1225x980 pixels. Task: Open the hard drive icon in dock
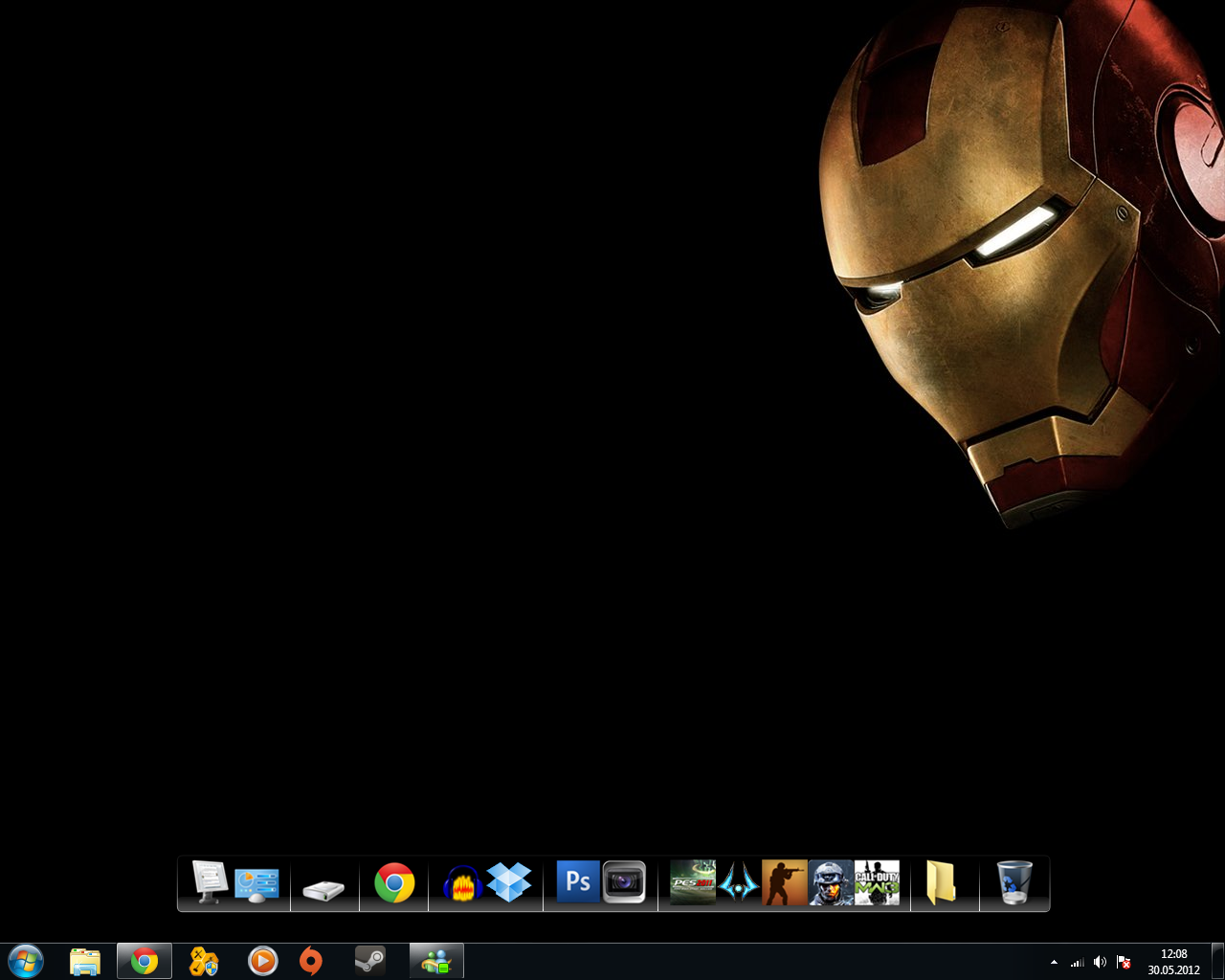click(323, 890)
